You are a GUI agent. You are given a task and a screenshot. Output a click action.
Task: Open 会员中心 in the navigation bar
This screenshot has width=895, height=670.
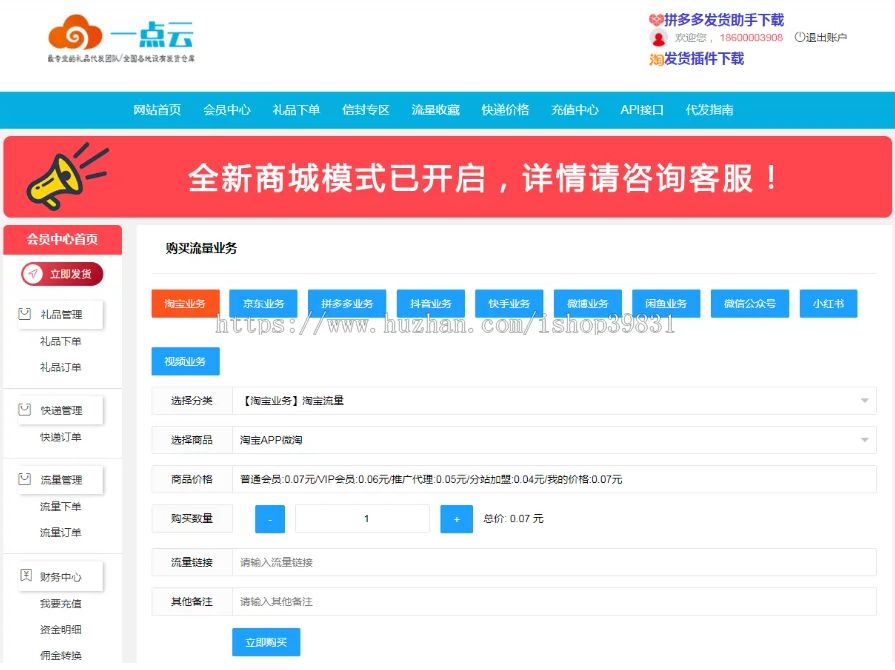click(227, 110)
